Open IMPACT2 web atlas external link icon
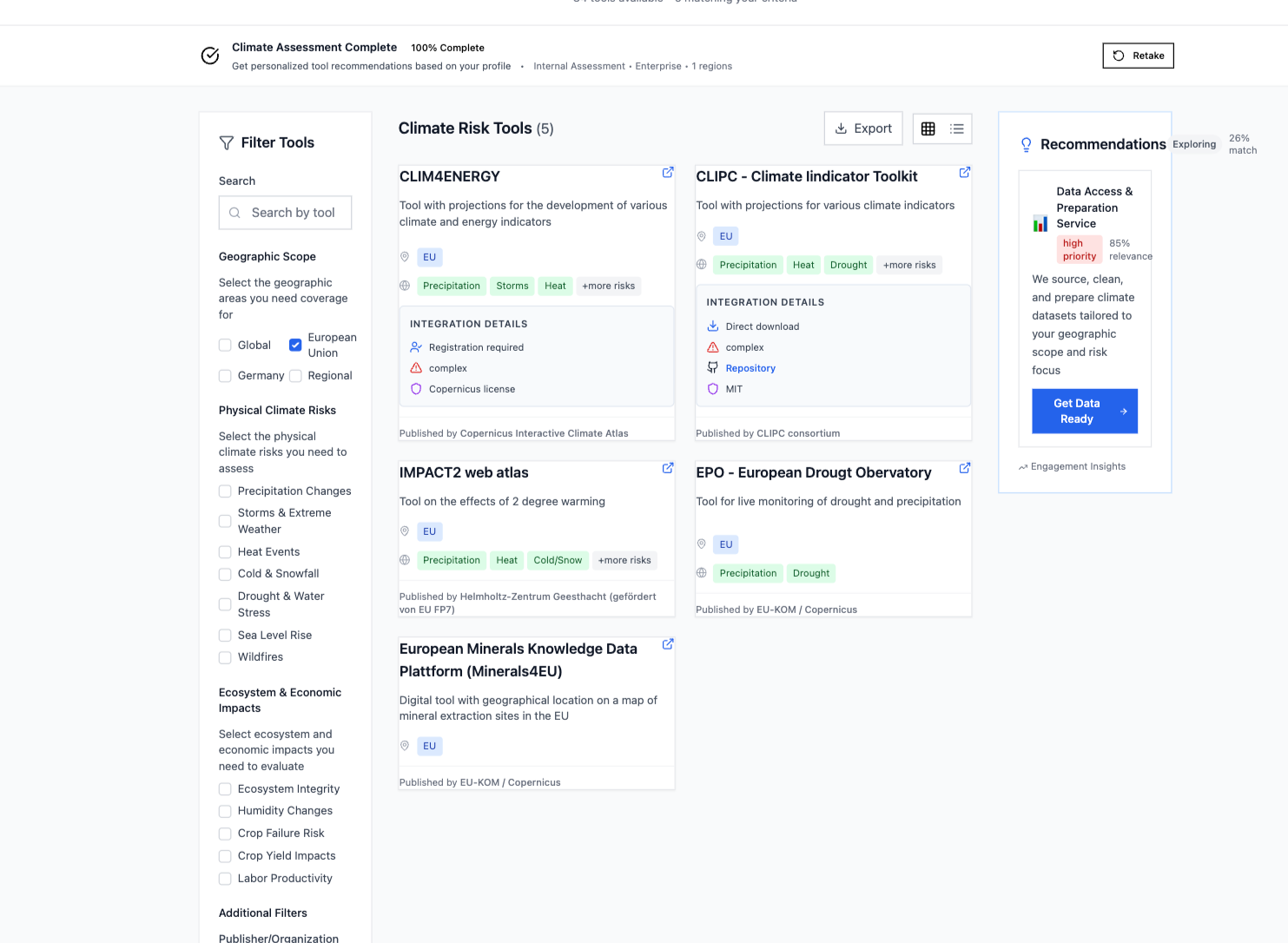Screen dimensions: 1288x943 point(668,468)
